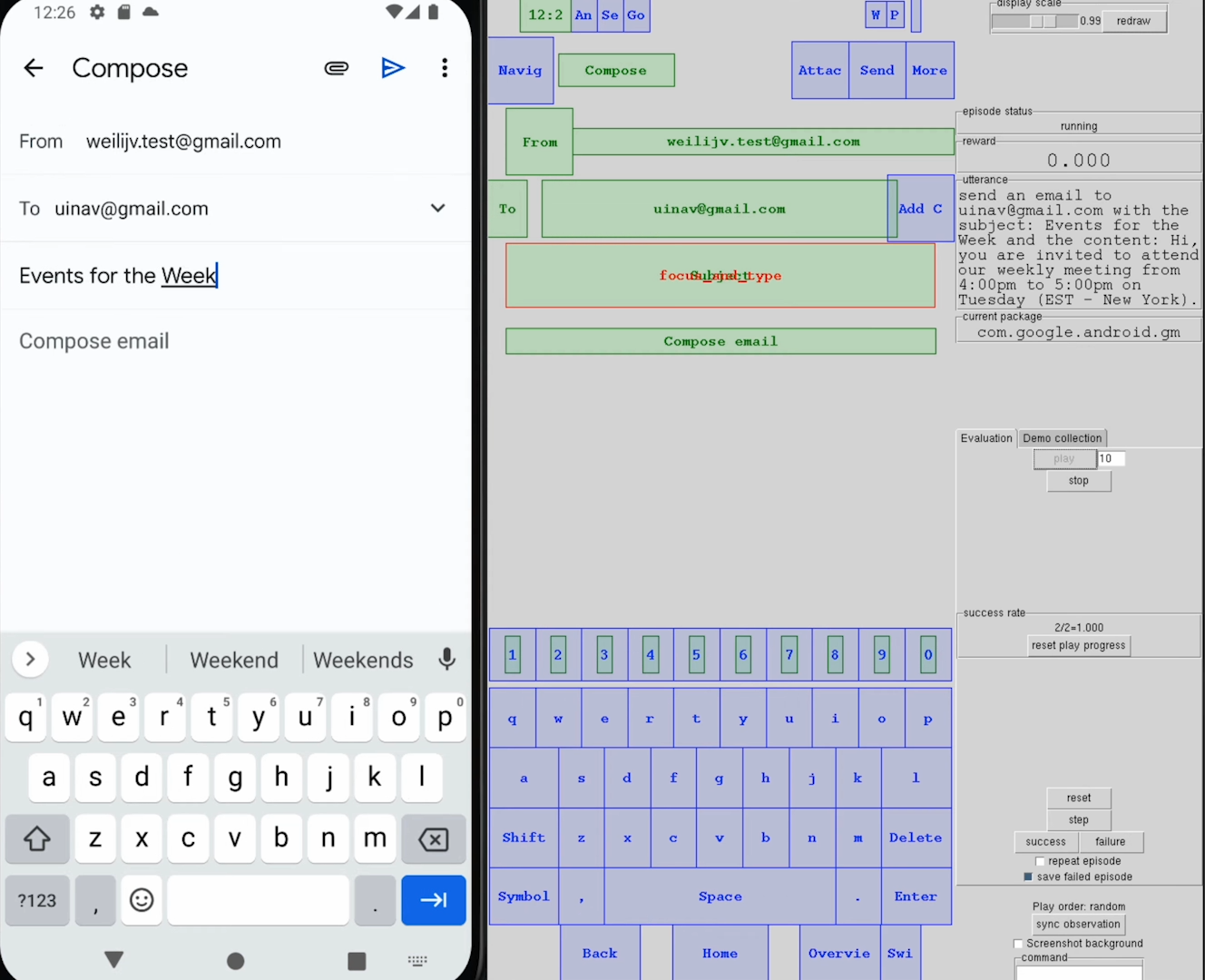This screenshot has height=980, width=1205.
Task: Click the Space box in the annotation panel
Action: click(720, 897)
